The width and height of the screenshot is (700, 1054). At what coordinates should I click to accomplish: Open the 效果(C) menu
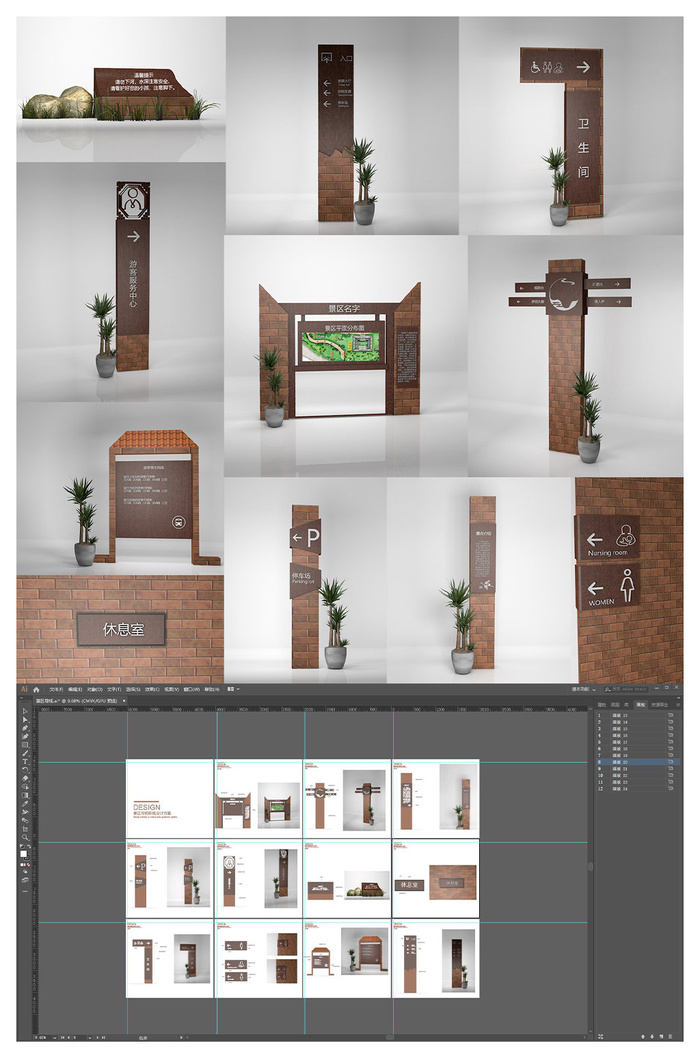152,690
